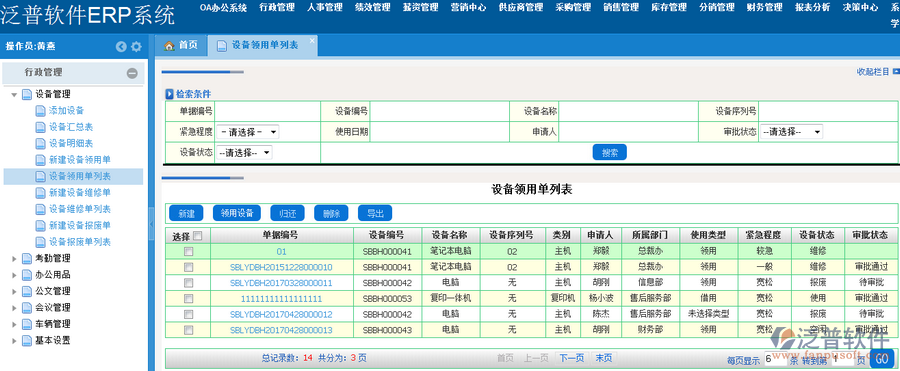
Task: Click the 收起栏目 collapse icon
Action: pos(896,71)
